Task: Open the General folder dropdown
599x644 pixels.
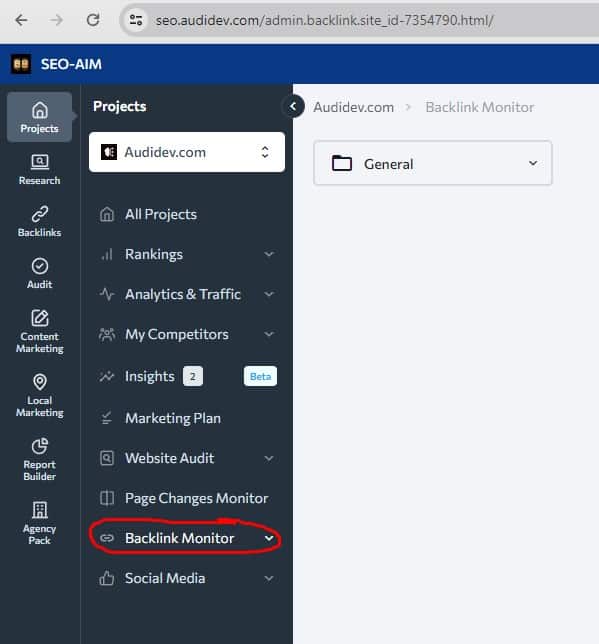Action: click(x=433, y=163)
